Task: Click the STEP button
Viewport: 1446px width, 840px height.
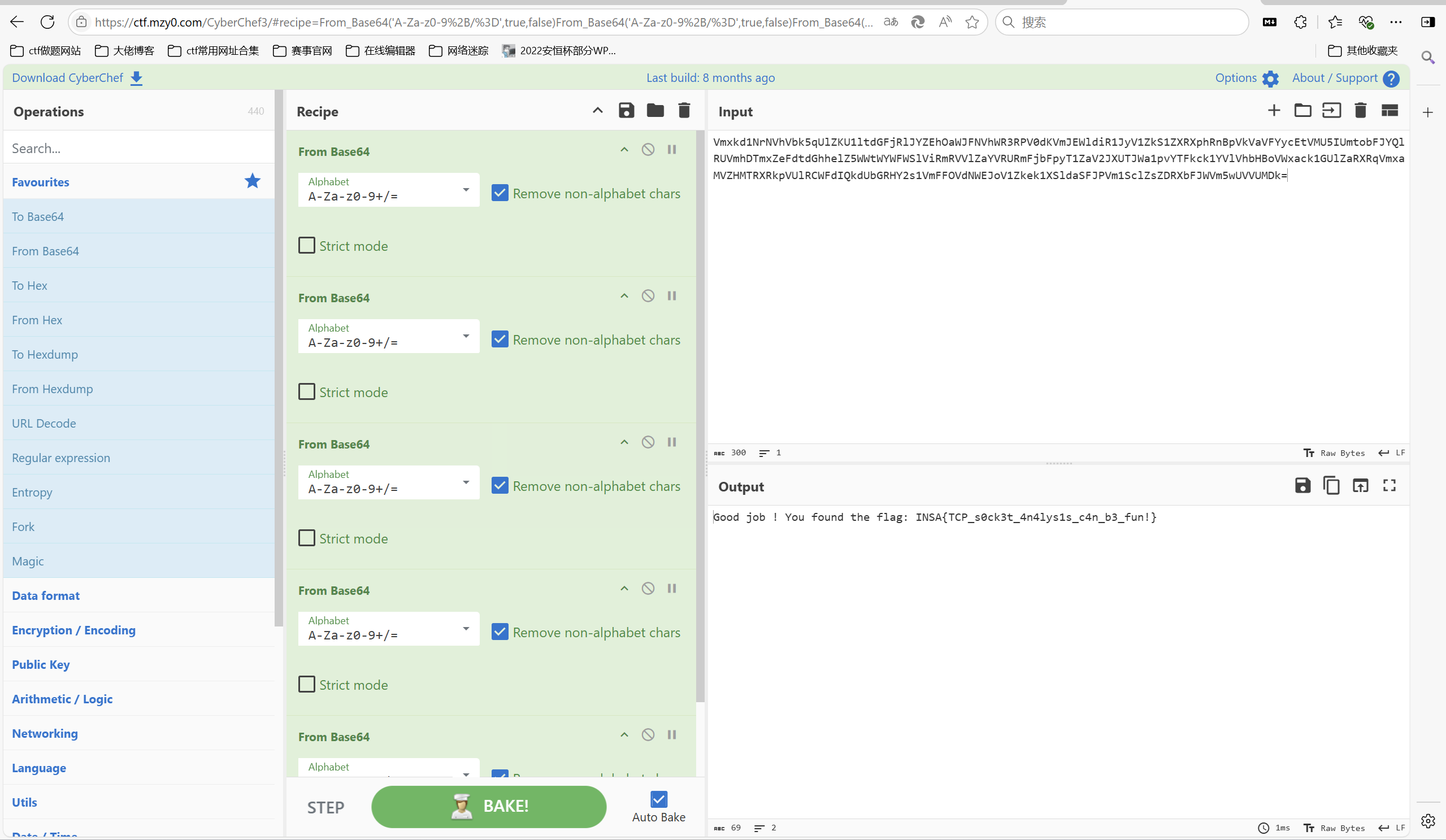Action: coord(325,807)
